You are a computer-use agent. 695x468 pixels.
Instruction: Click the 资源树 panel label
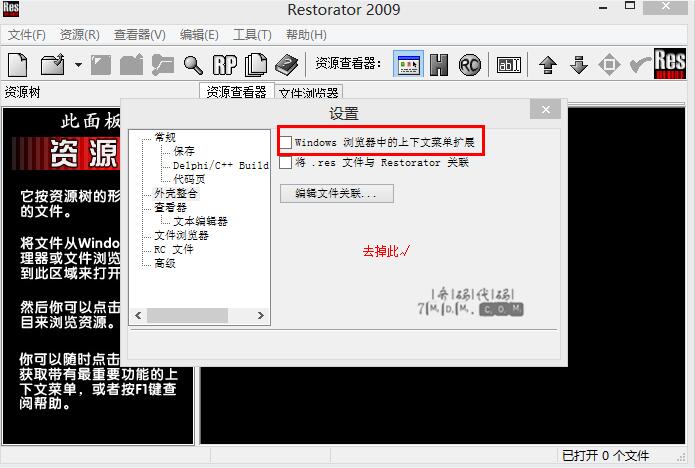22,92
